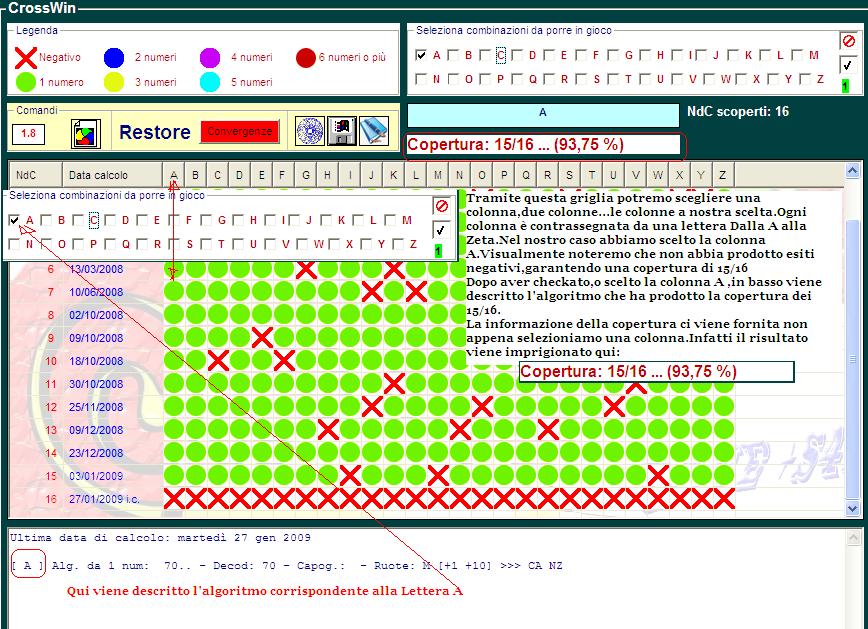Screen dimensions: 868x629
Task: Click the date 03/01/2009 in row 15
Action: click(x=96, y=476)
